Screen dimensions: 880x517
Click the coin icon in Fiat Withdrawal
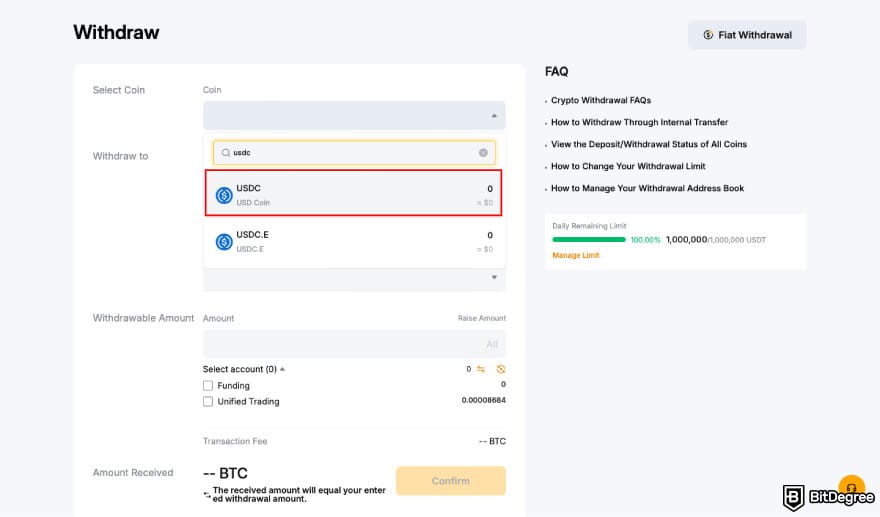click(708, 35)
